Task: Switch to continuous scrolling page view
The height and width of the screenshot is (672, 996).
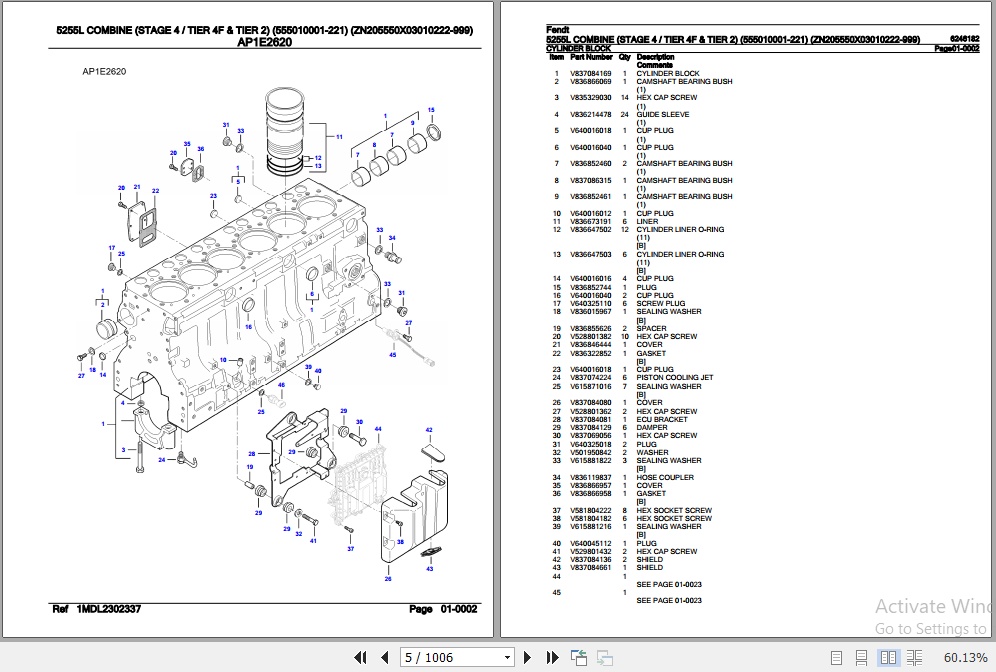Action: point(861,657)
